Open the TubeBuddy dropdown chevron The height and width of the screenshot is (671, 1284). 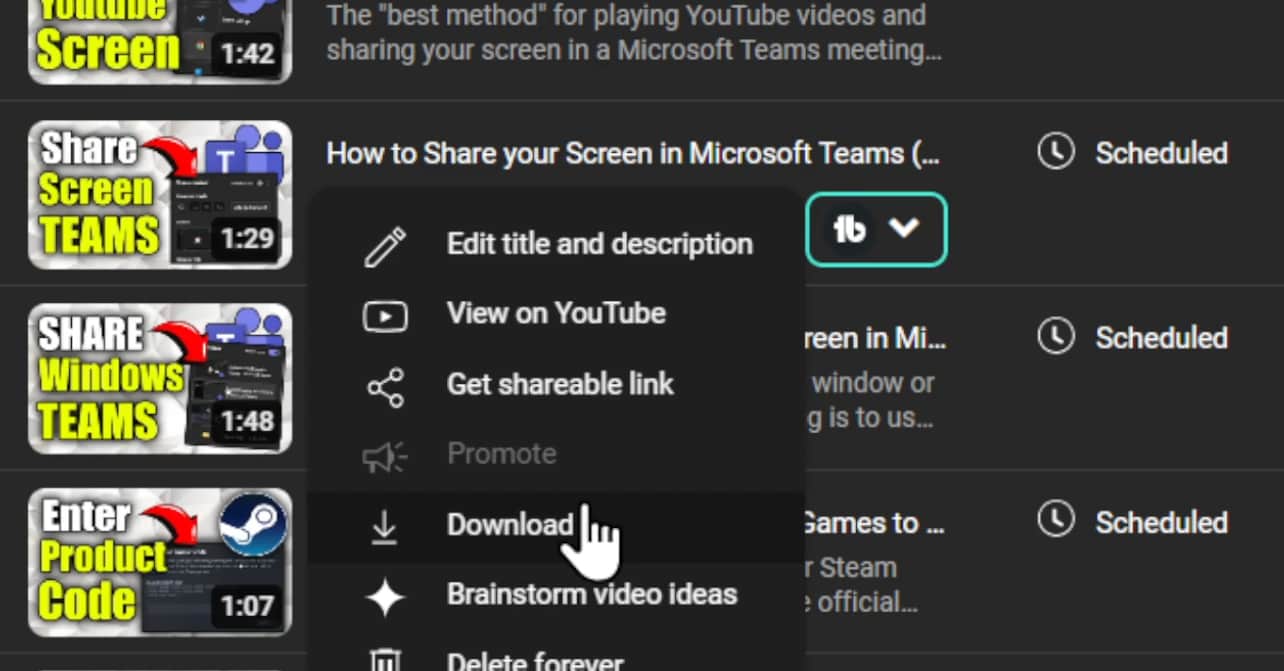point(904,229)
